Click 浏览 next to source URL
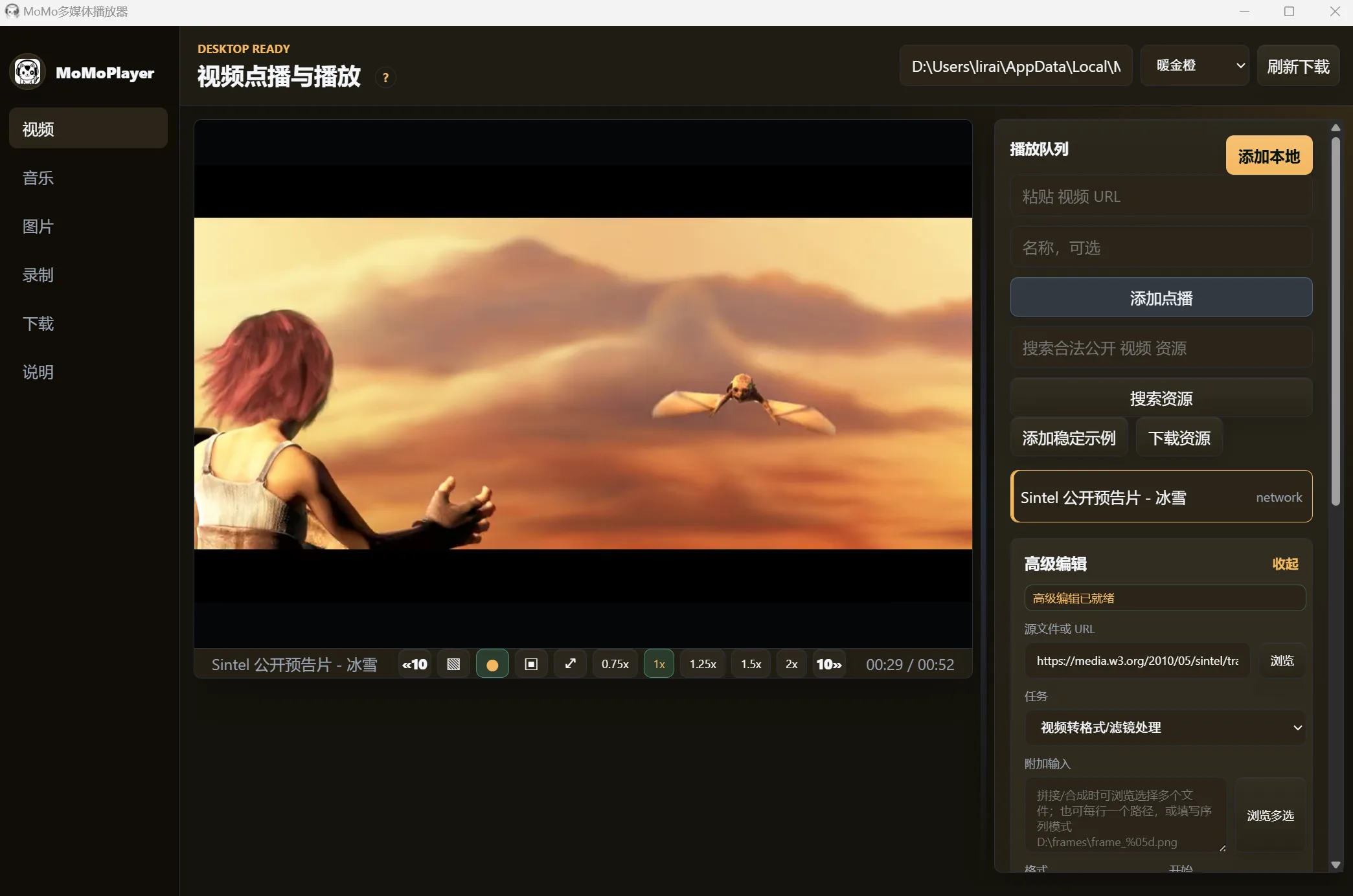The image size is (1353, 896). pyautogui.click(x=1282, y=660)
